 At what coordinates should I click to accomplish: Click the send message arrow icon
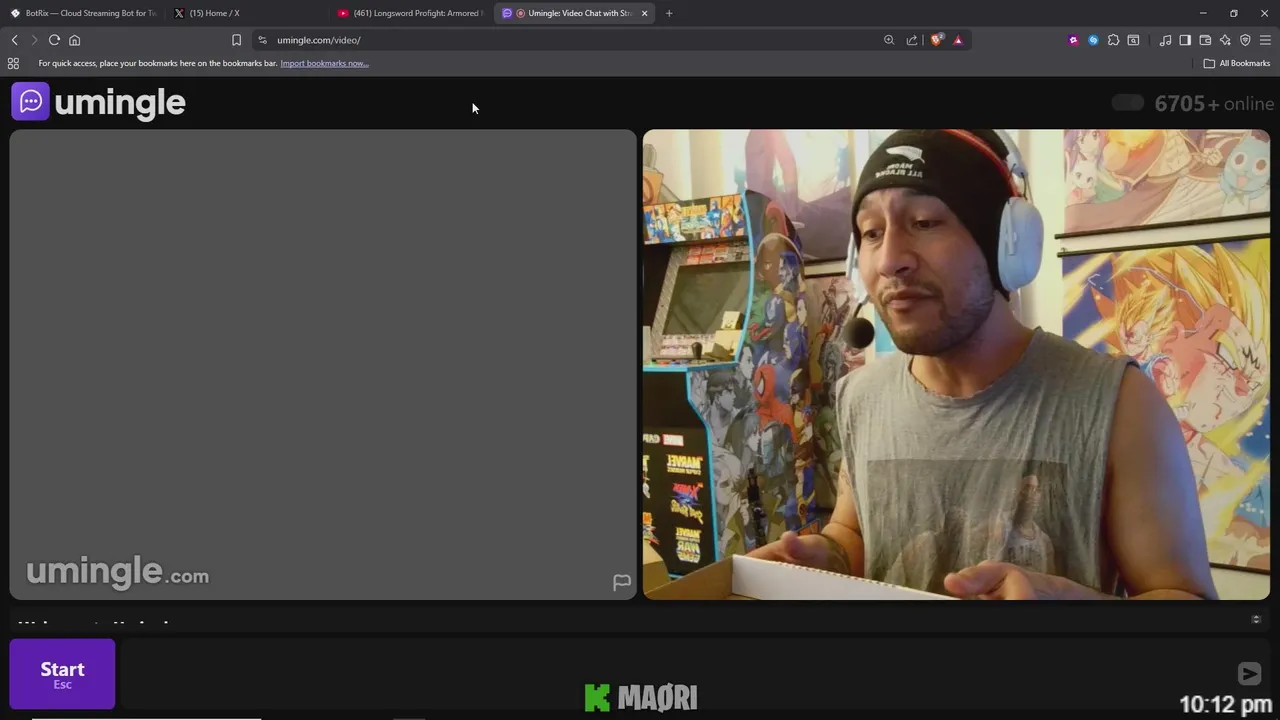[x=1249, y=674]
